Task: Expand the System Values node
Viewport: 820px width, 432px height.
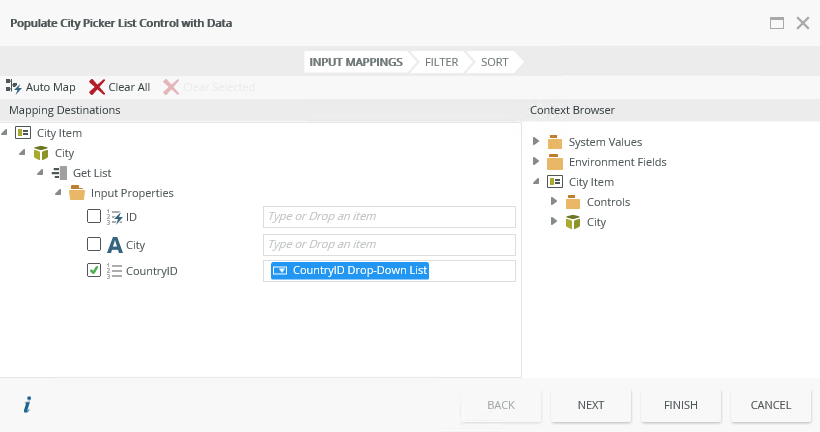Action: (x=537, y=142)
